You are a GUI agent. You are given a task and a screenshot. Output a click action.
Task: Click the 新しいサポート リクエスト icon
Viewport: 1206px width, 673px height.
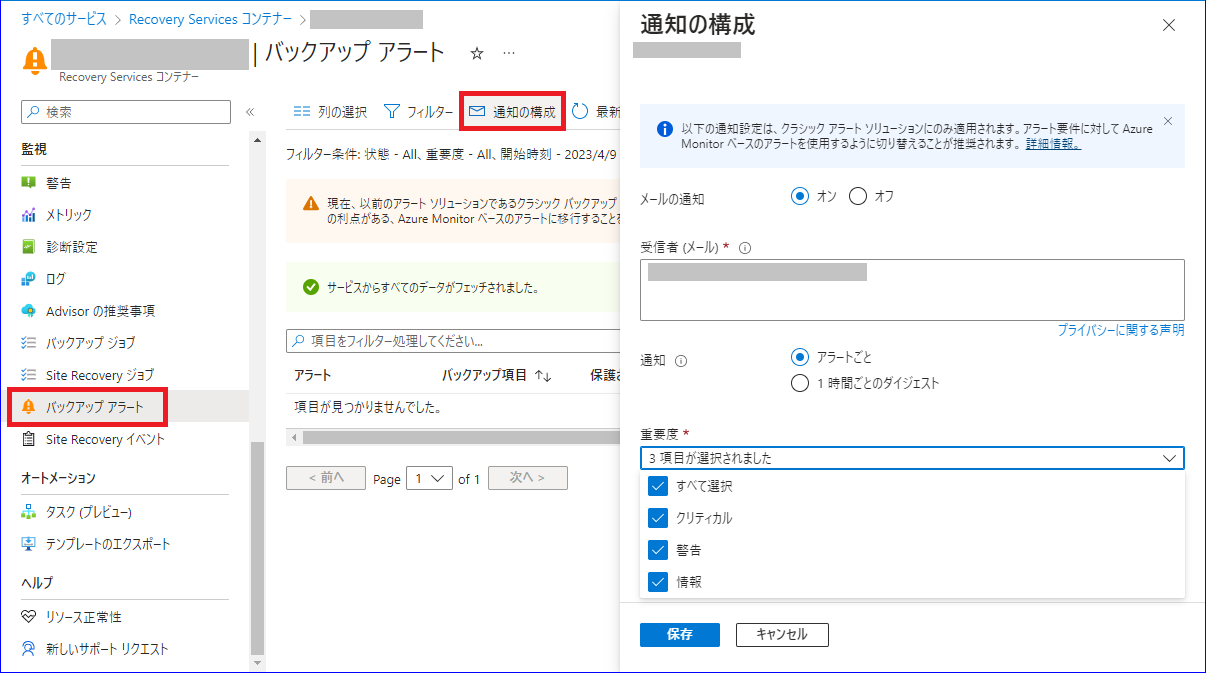coord(29,649)
